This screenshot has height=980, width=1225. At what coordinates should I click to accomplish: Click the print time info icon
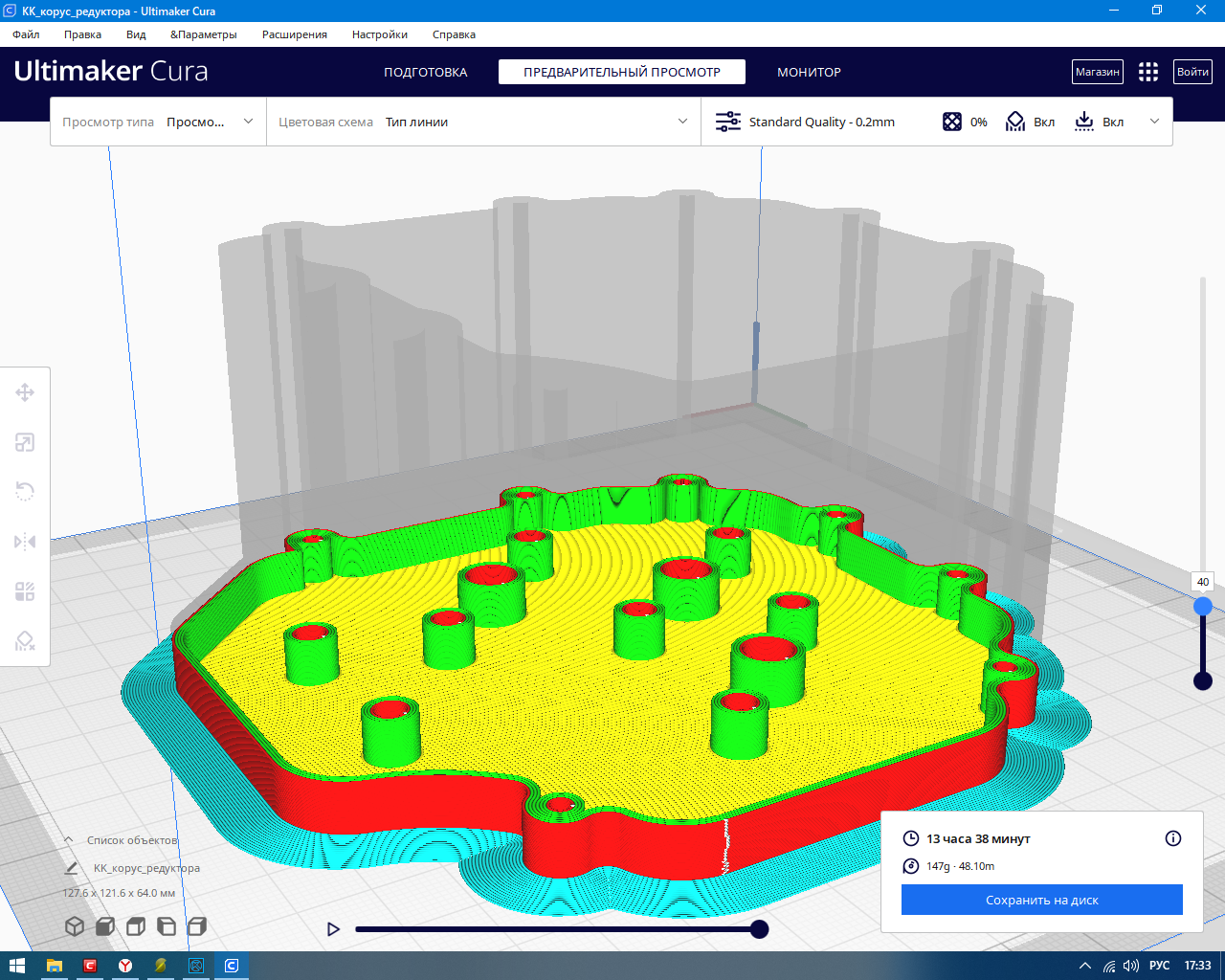tap(1173, 838)
